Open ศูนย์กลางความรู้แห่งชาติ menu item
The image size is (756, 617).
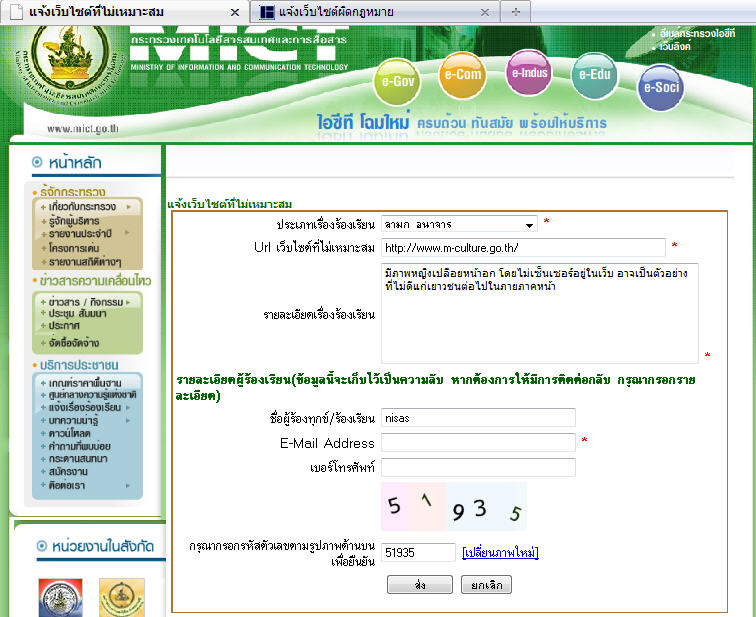click(93, 395)
